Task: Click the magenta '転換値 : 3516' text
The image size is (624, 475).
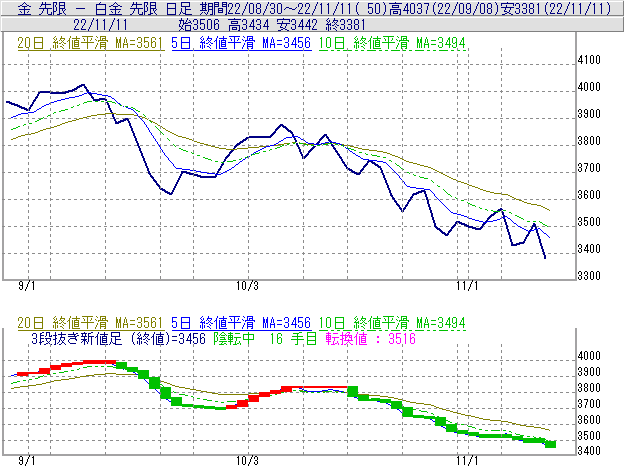Action: 370,339
